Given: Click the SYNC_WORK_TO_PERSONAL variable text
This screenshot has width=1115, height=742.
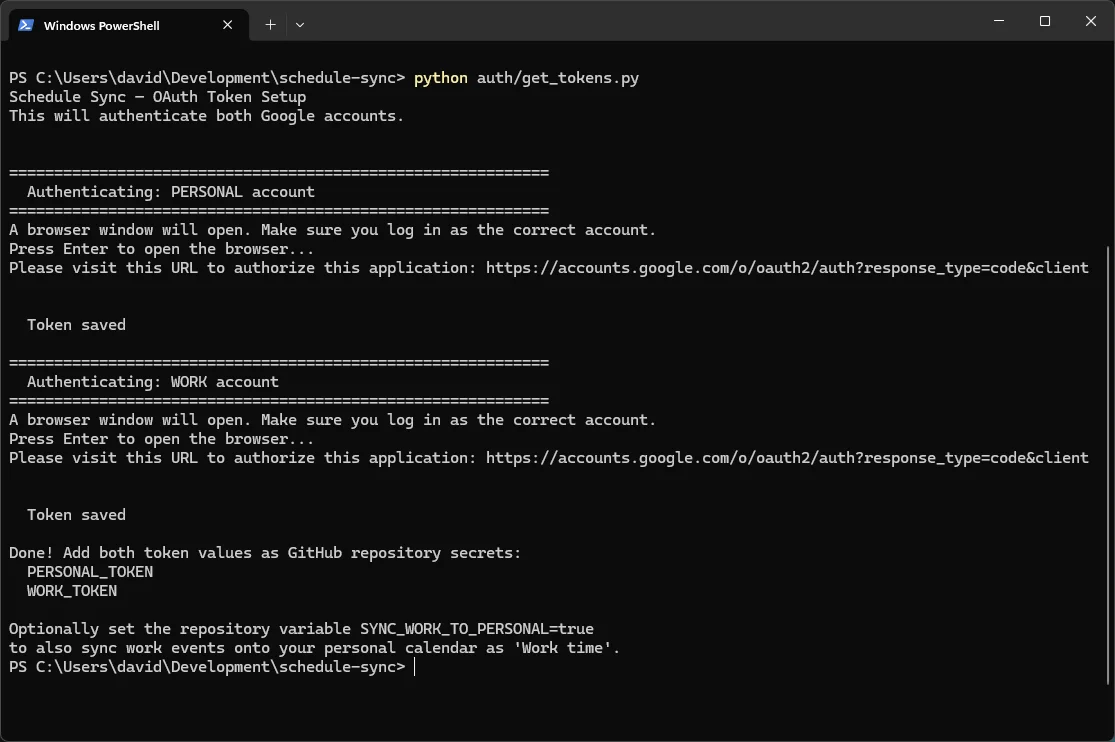Looking at the screenshot, I should click(x=474, y=628).
